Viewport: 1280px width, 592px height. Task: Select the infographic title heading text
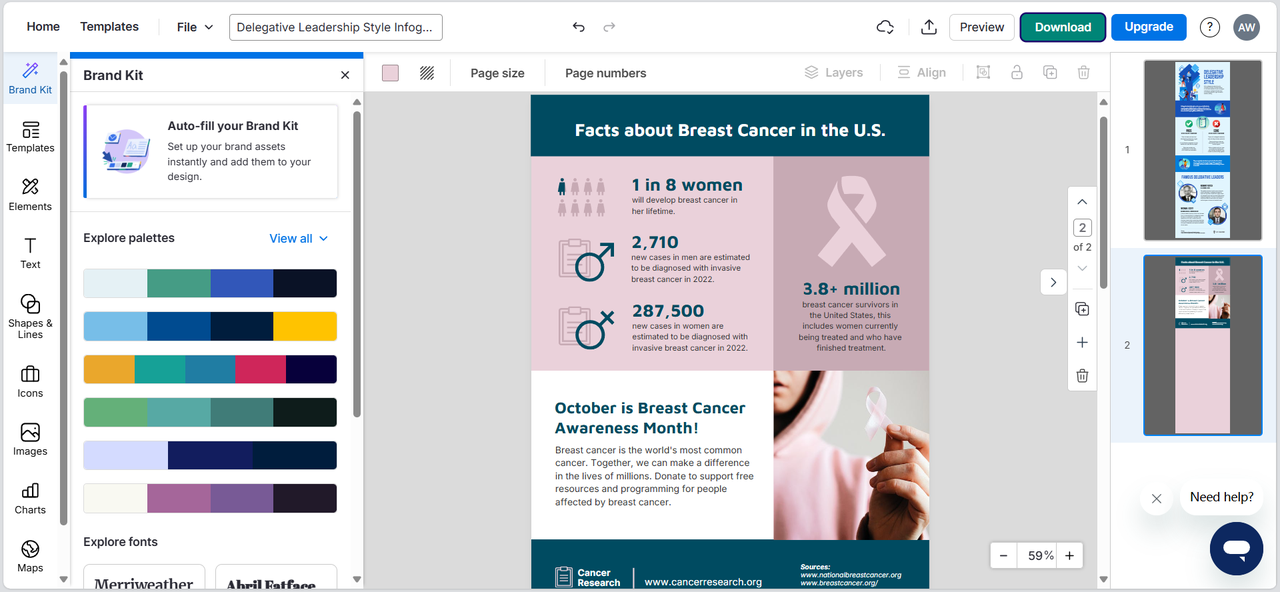click(x=730, y=130)
